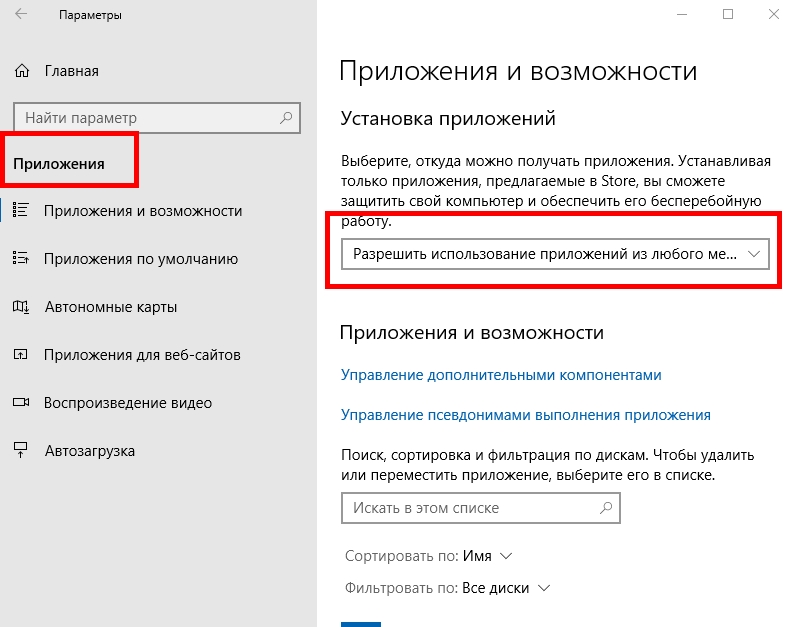The image size is (793, 627).
Task: Click the Автономные карты map icon
Action: (x=21, y=306)
